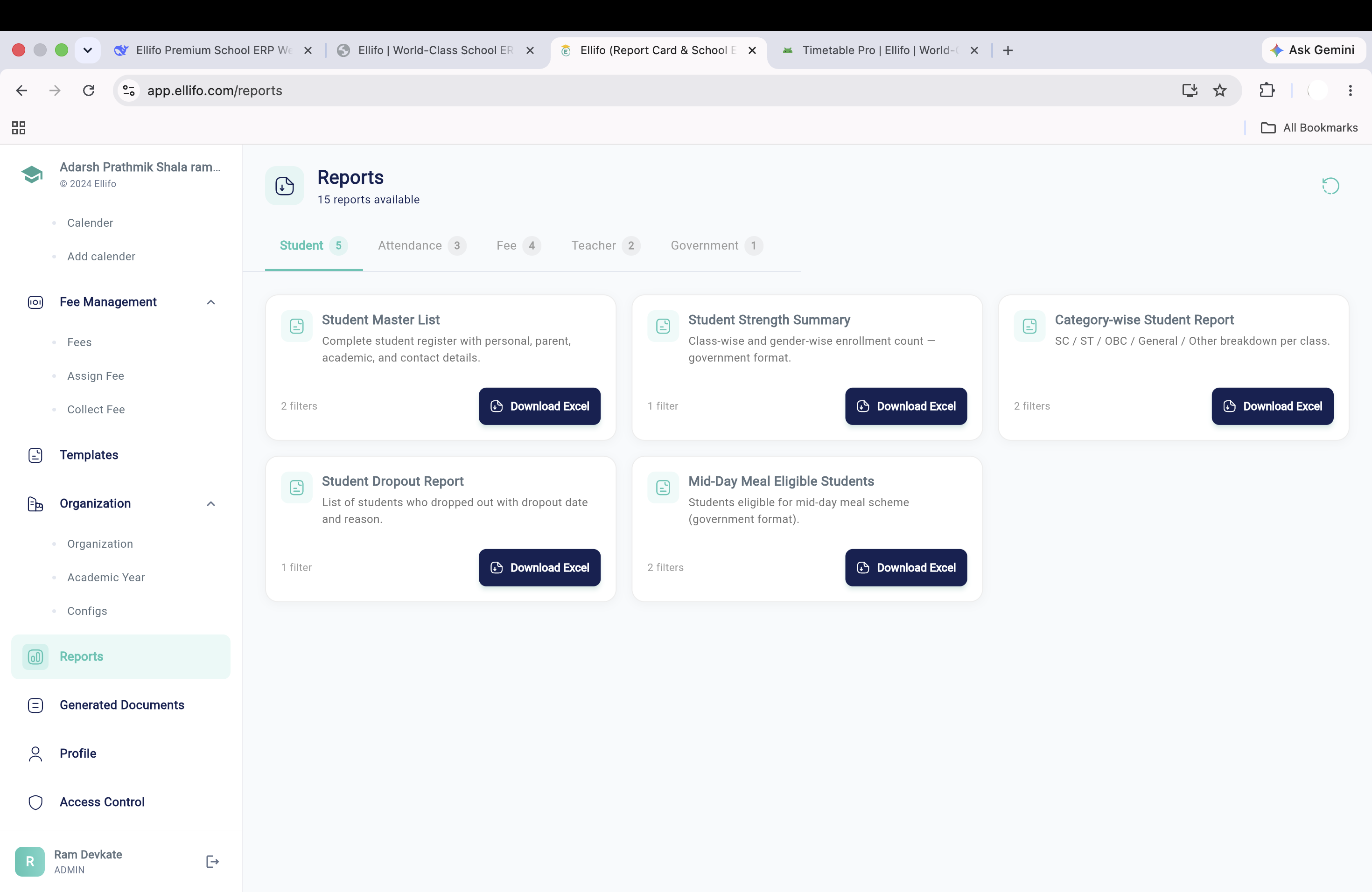This screenshot has height=892, width=1372.
Task: Click the logout icon beside Ram Devkate
Action: [212, 861]
